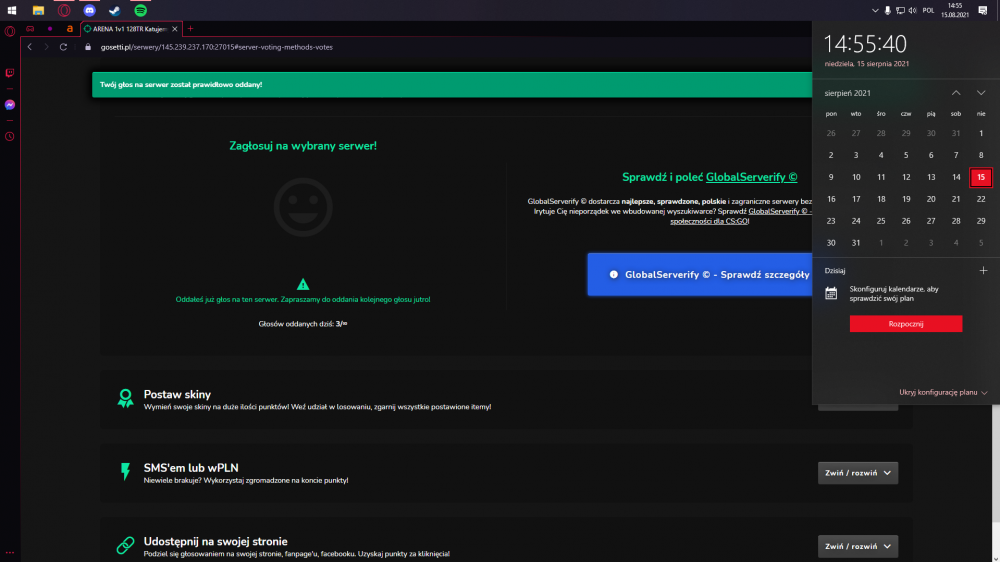Open the Action Center notifications icon
The image size is (1000, 562).
coord(983,10)
